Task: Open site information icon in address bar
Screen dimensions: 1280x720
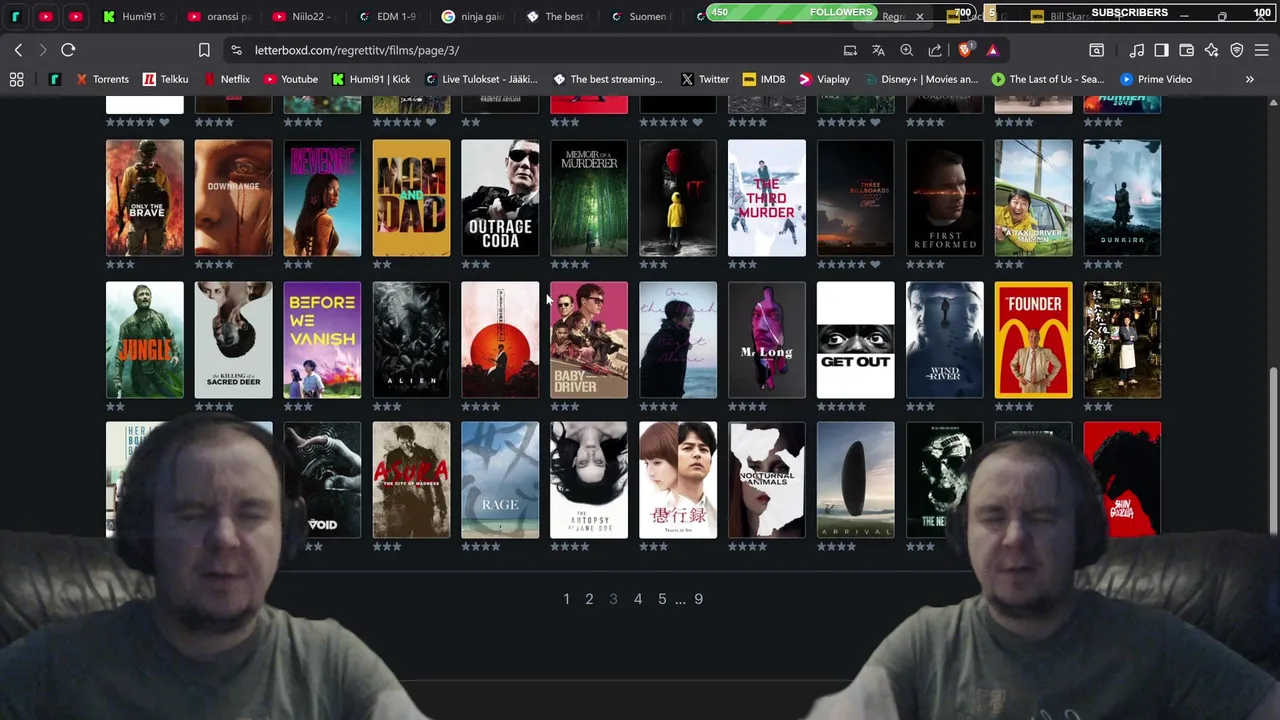Action: (x=236, y=50)
